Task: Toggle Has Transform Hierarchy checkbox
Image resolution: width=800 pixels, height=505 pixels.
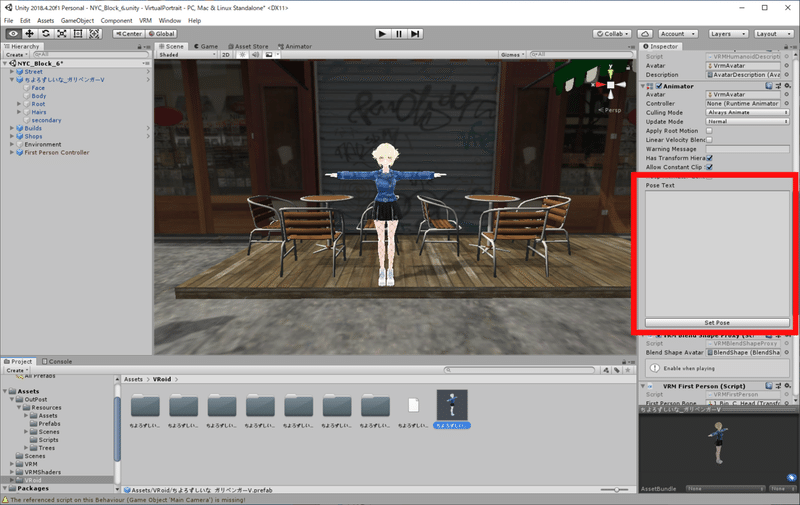Action: pos(709,158)
